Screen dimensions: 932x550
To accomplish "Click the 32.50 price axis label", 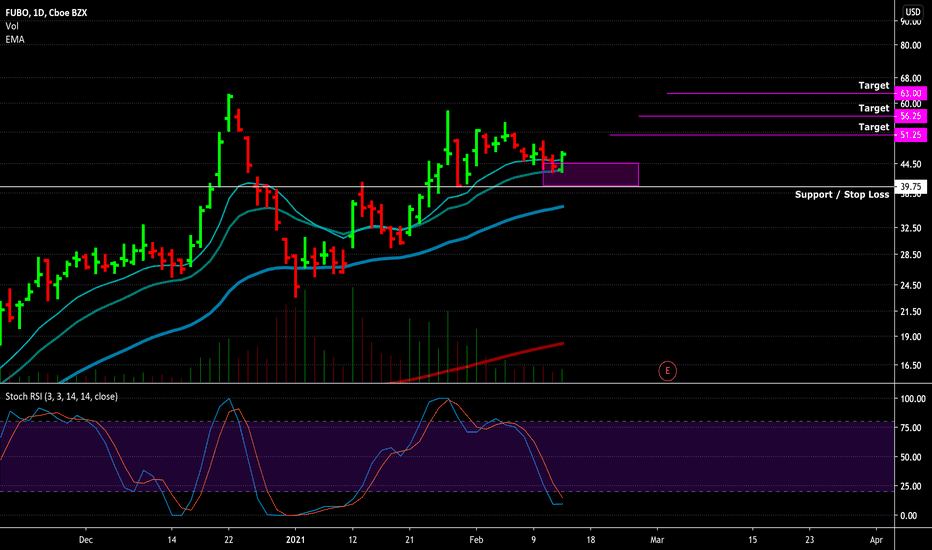I will [x=911, y=228].
